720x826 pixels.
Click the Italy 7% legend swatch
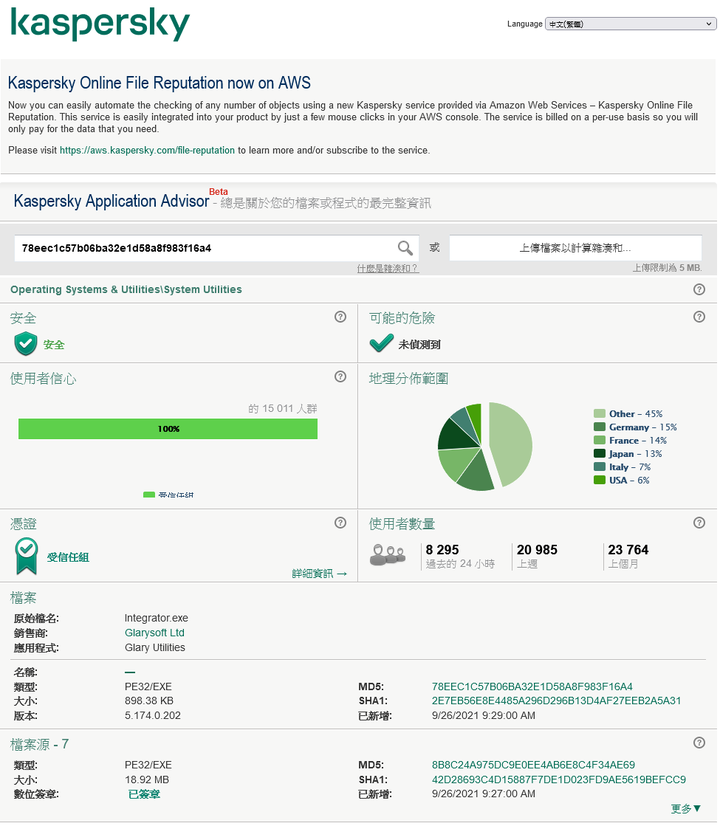599,467
